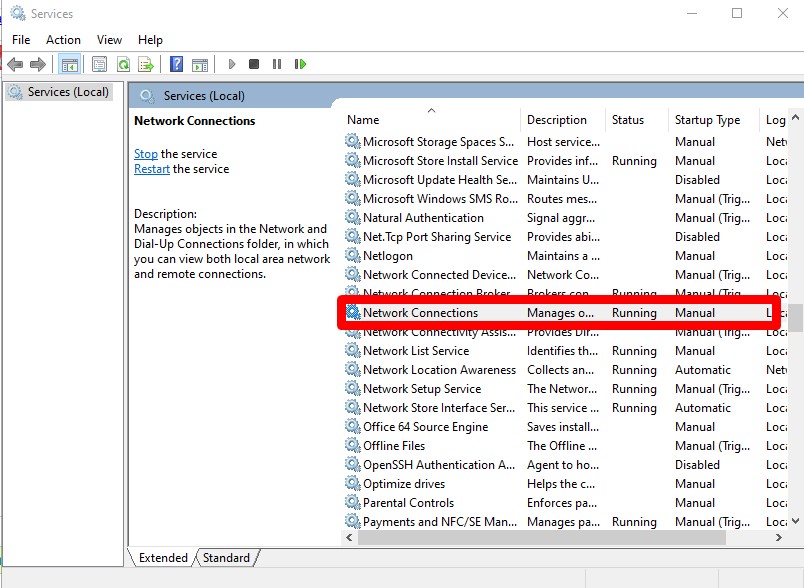Stop the service with the square icon
The width and height of the screenshot is (804, 588).
point(256,63)
